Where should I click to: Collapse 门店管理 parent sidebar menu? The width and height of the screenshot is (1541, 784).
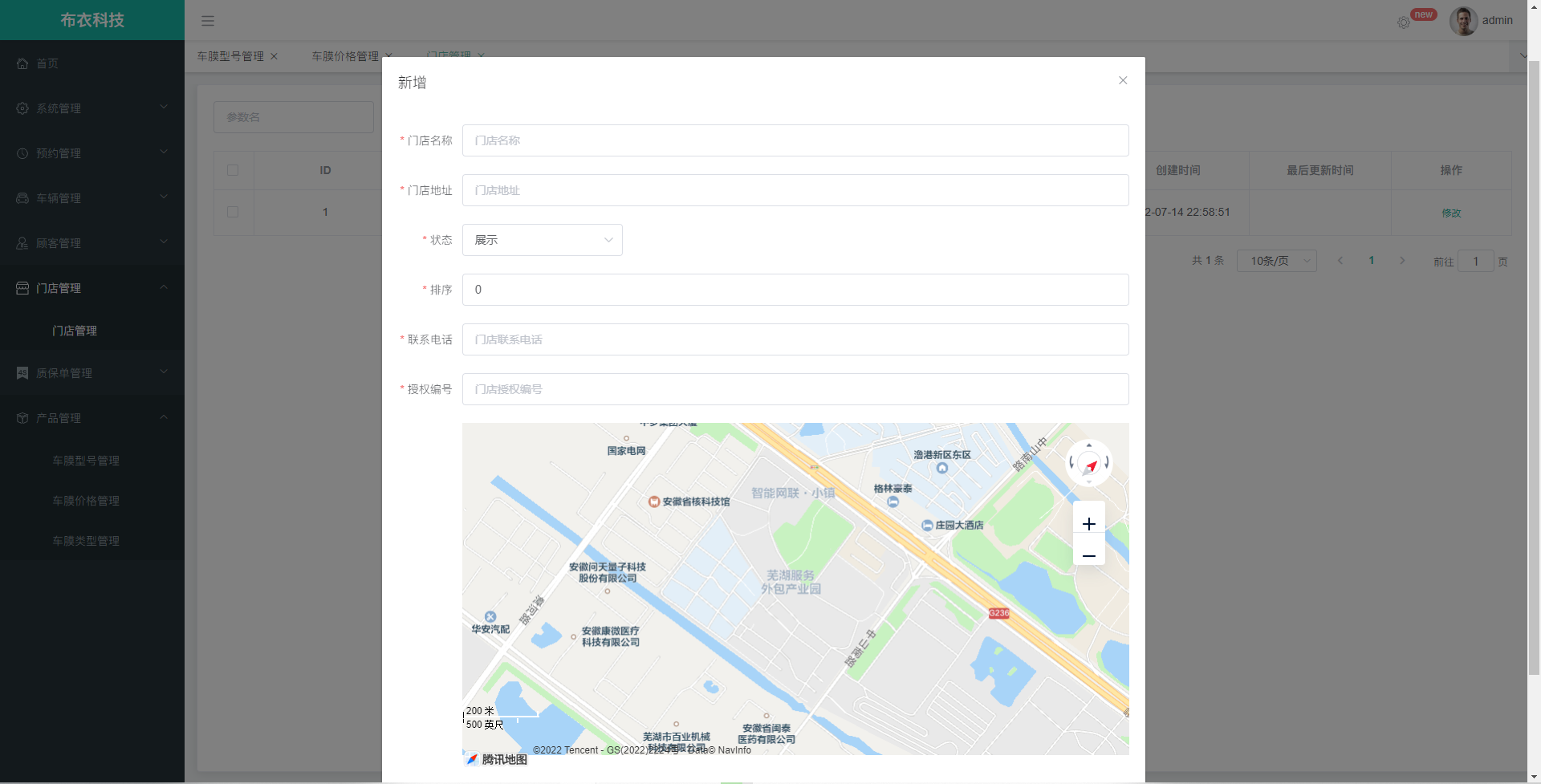click(x=92, y=288)
